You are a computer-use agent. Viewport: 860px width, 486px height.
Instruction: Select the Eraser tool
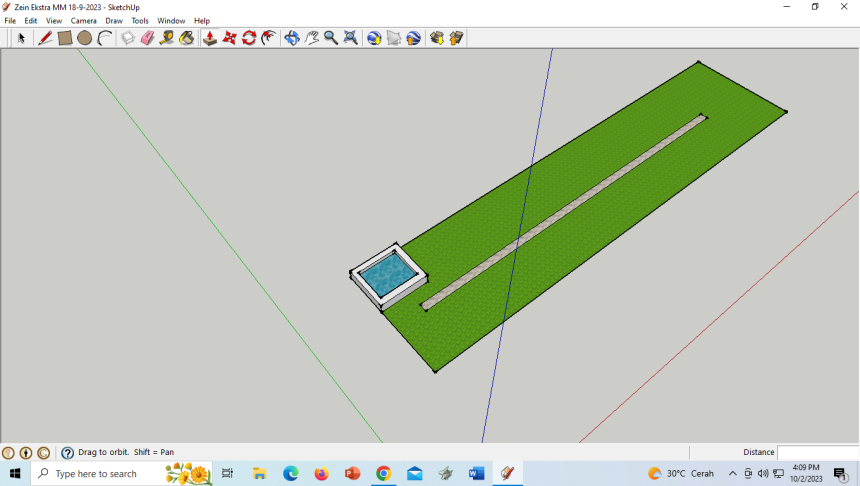click(x=147, y=38)
